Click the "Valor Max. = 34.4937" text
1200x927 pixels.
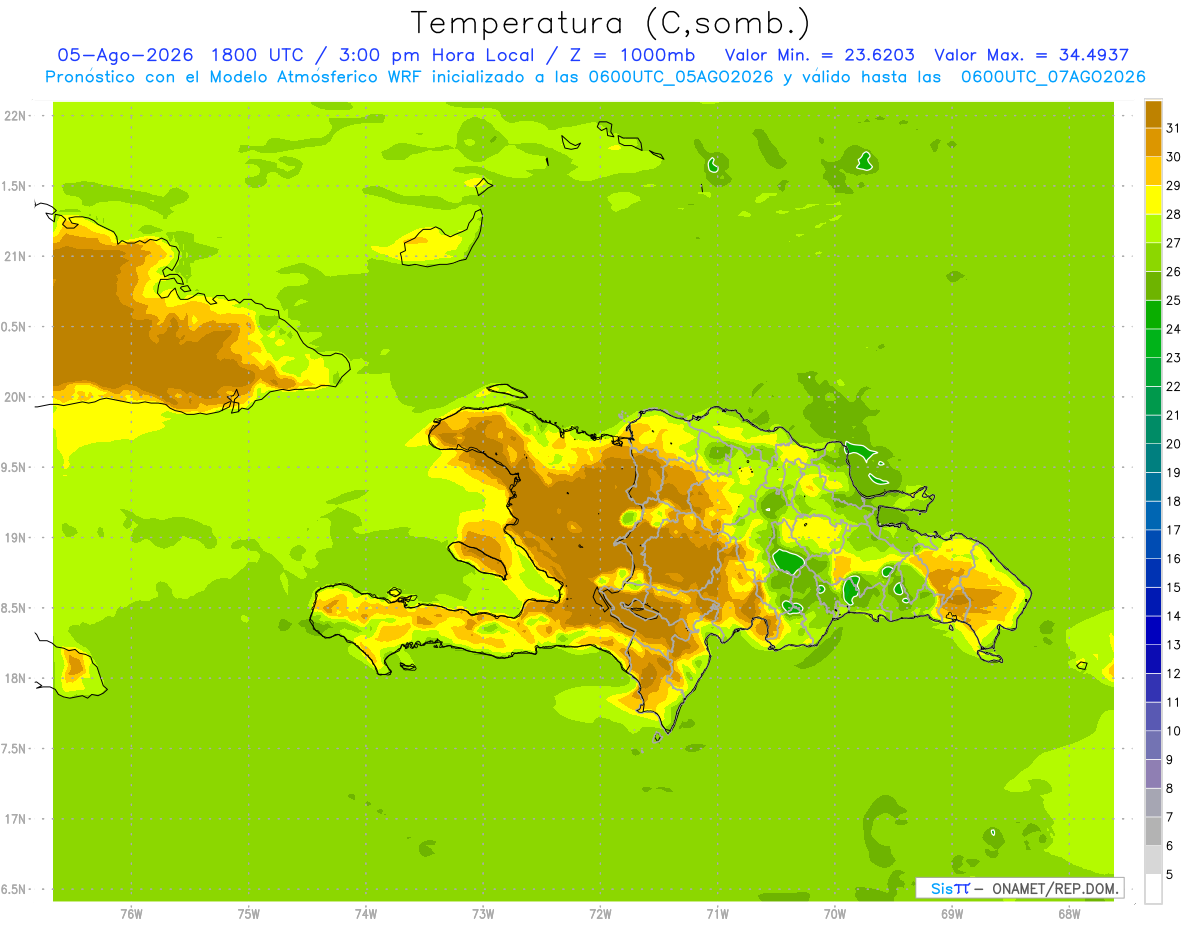coord(1031,55)
